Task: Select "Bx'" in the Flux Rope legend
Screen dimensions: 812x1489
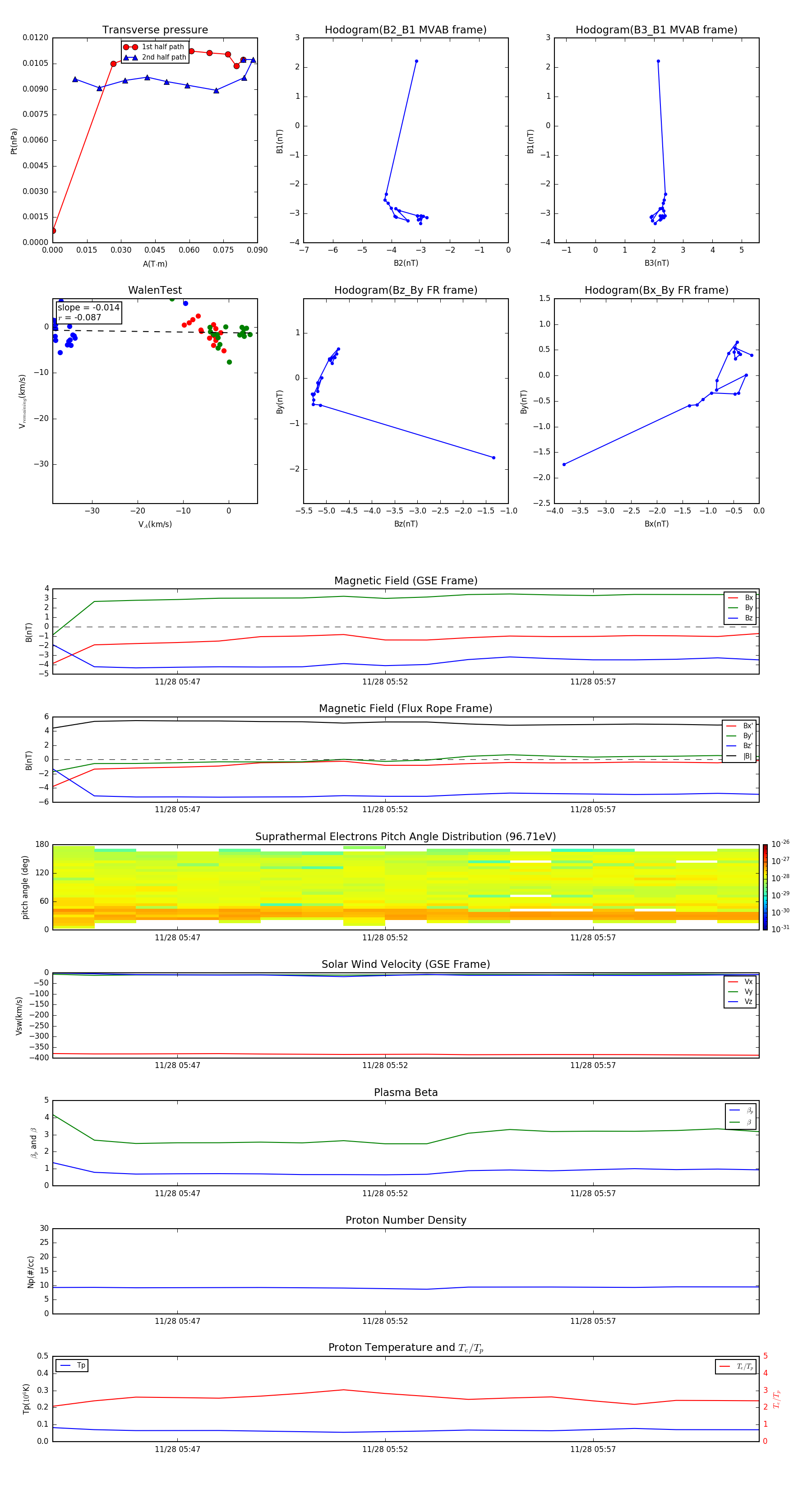Action: 740,726
